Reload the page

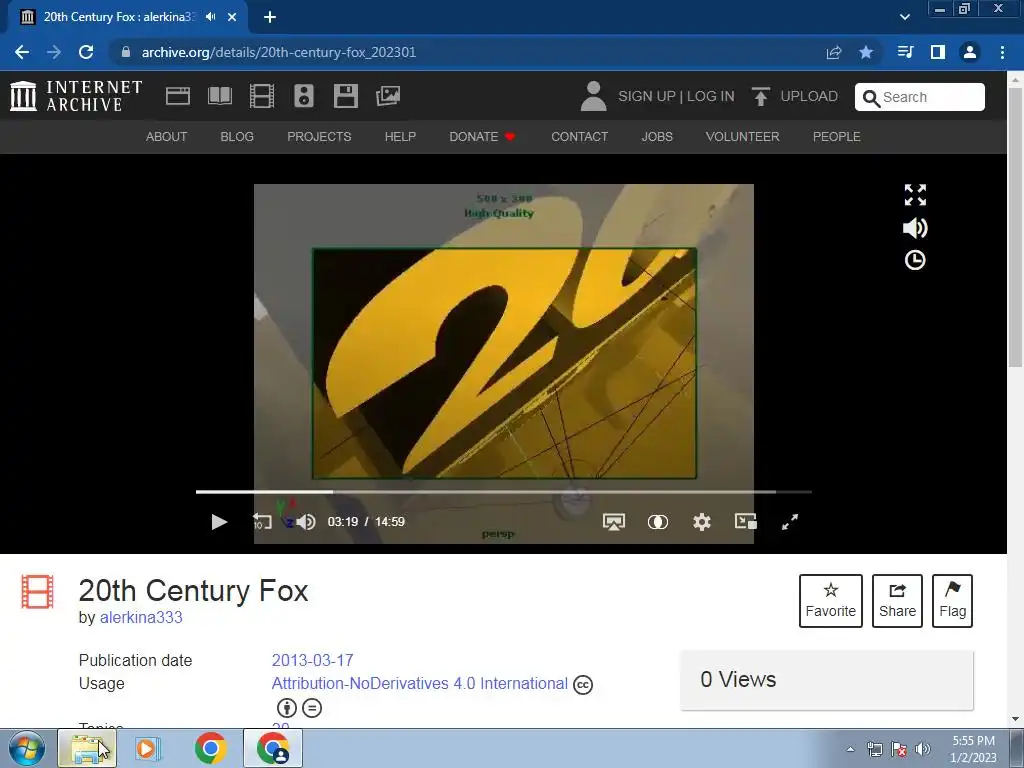pyautogui.click(x=86, y=52)
